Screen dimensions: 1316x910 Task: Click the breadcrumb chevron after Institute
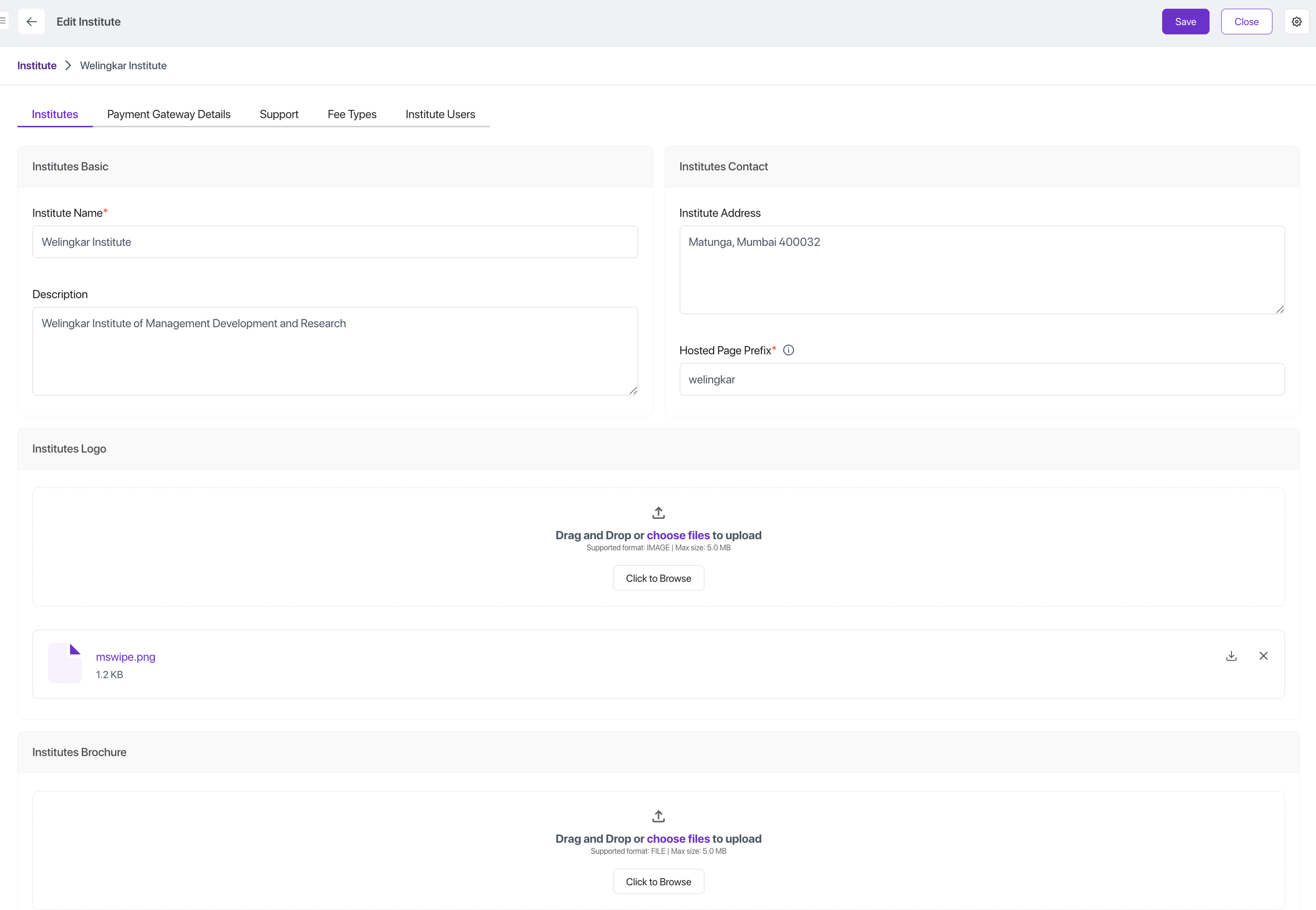pyautogui.click(x=67, y=65)
